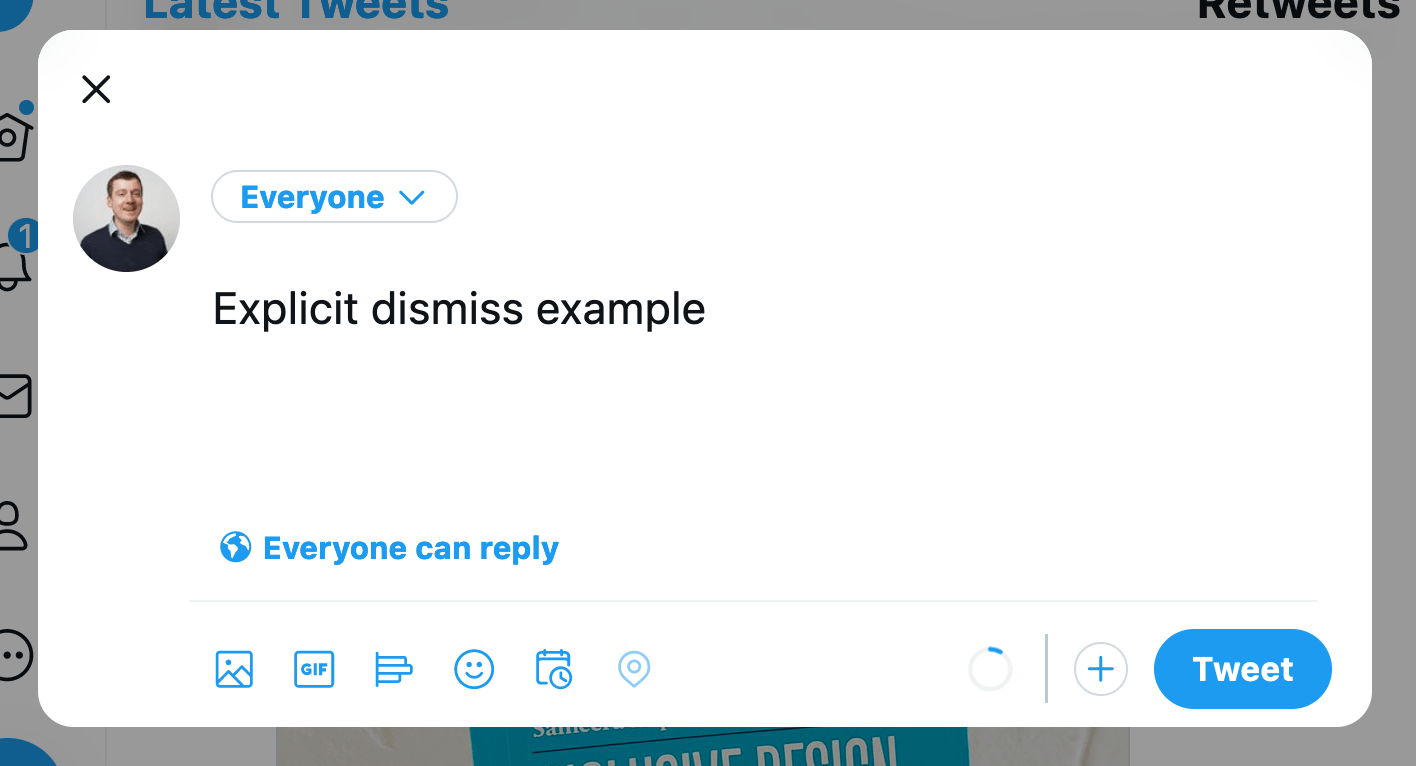Open the More circle icon in sidebar
The width and height of the screenshot is (1416, 766).
16,657
